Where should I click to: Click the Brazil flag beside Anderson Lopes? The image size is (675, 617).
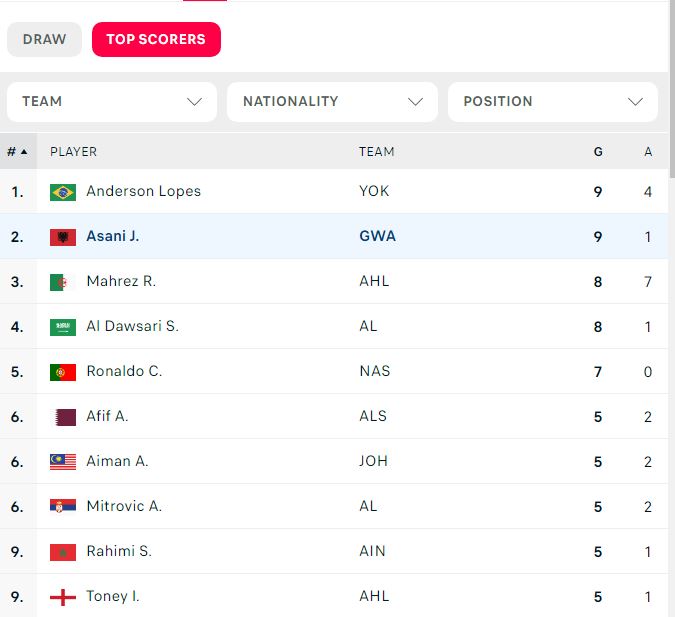63,192
